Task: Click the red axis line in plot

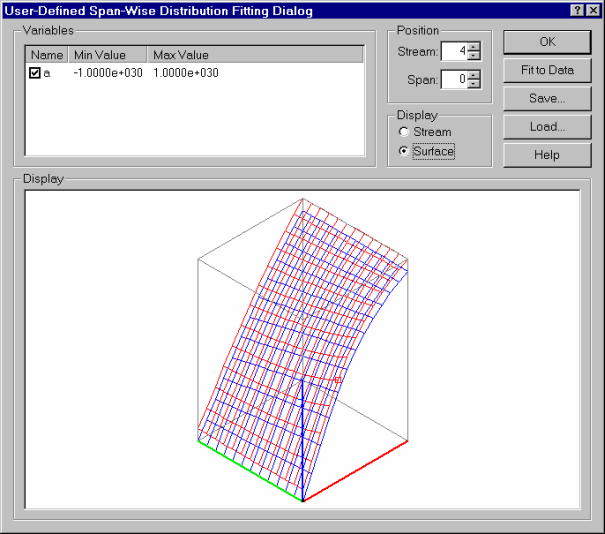Action: [x=355, y=471]
